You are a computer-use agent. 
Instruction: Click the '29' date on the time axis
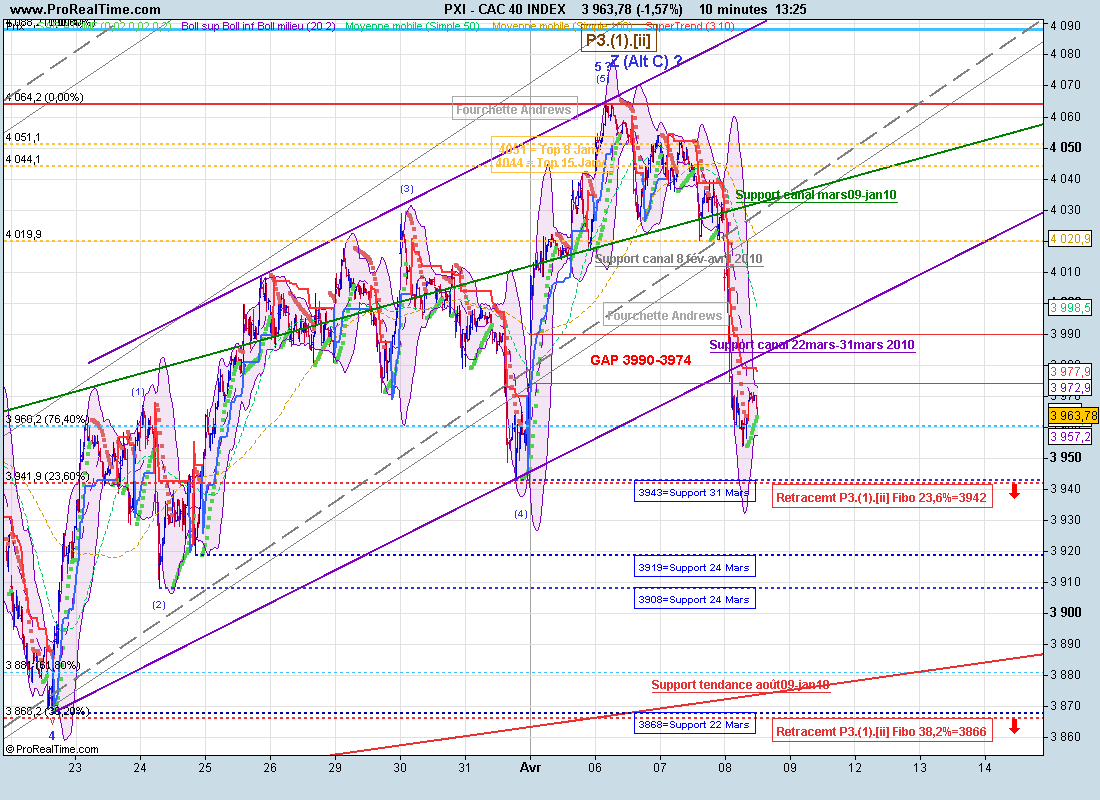[335, 767]
